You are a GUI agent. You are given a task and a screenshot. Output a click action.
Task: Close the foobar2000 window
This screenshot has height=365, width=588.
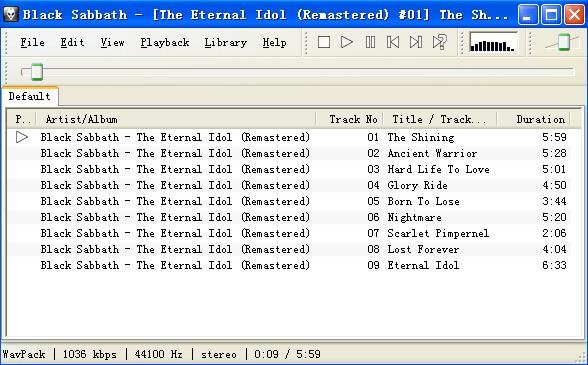tap(574, 15)
